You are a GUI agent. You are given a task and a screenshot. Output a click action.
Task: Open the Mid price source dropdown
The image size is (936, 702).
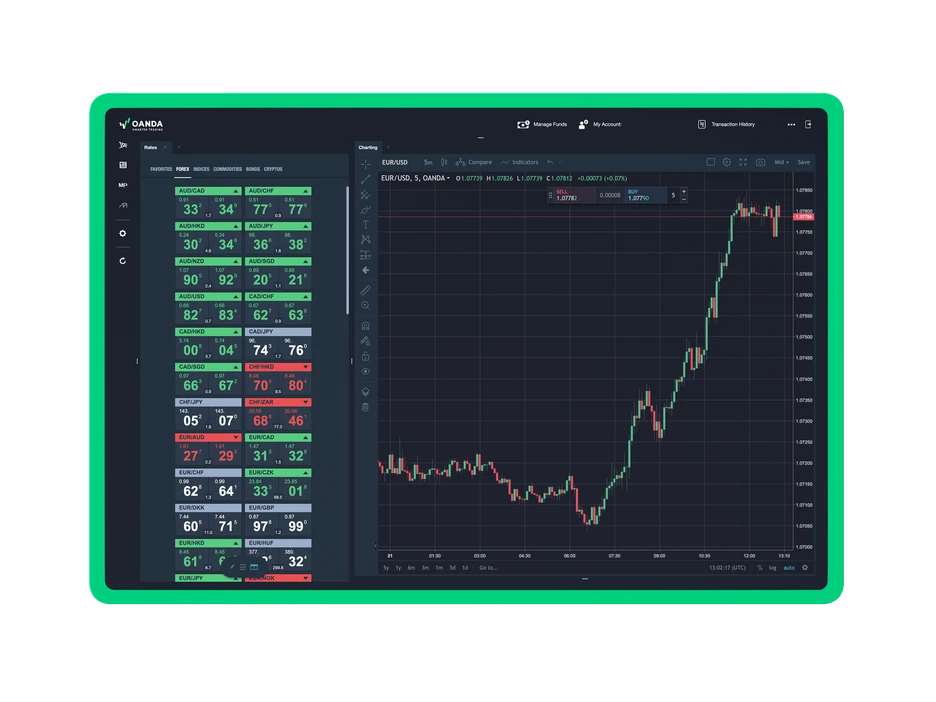[782, 162]
